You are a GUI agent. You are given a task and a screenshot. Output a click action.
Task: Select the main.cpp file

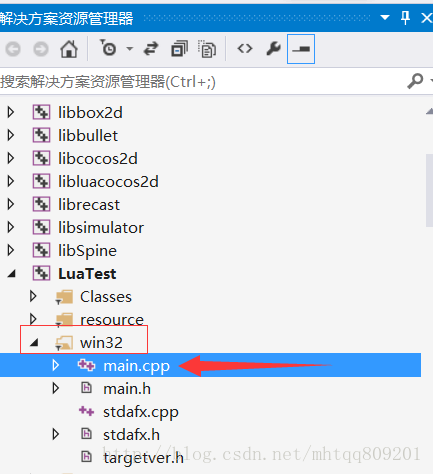tap(136, 366)
